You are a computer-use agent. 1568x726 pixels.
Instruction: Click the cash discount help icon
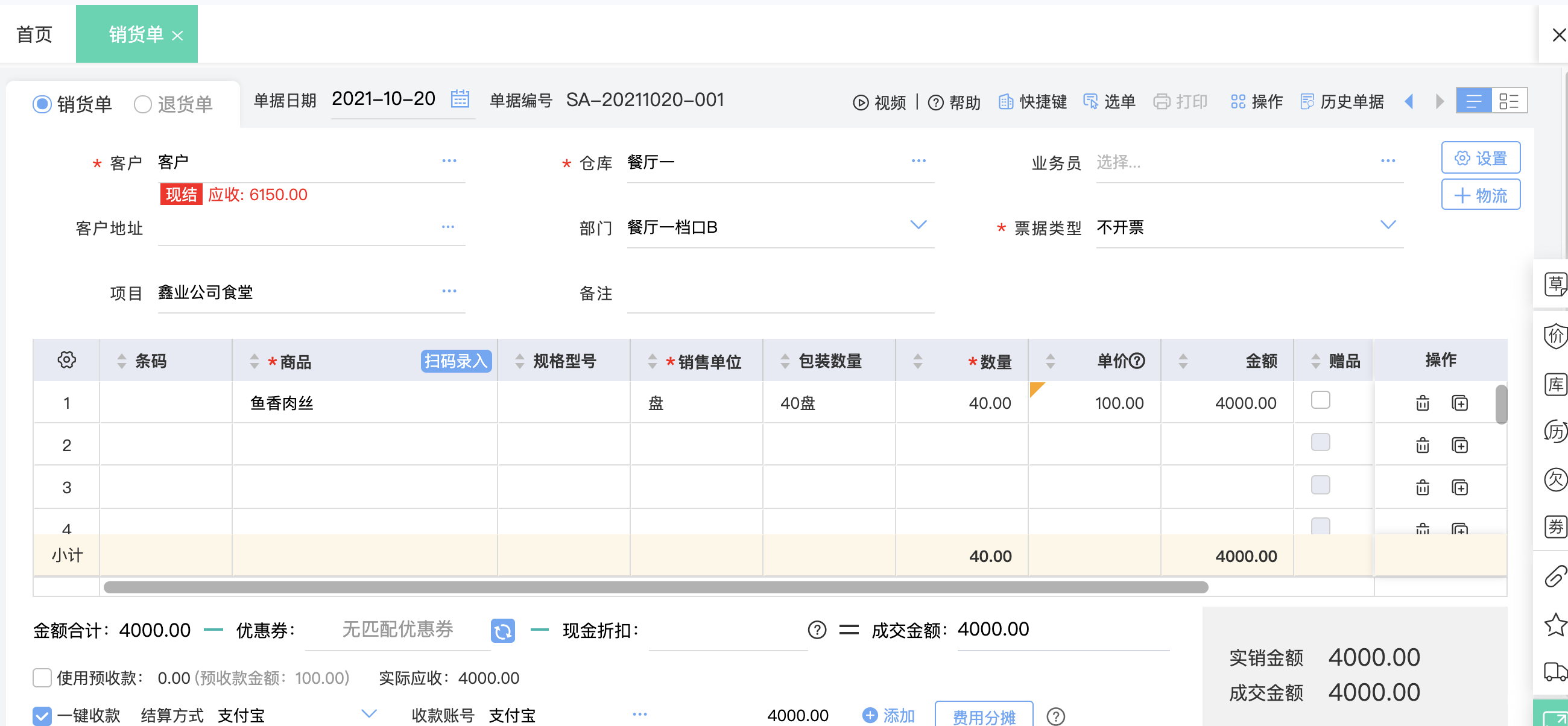coord(817,630)
